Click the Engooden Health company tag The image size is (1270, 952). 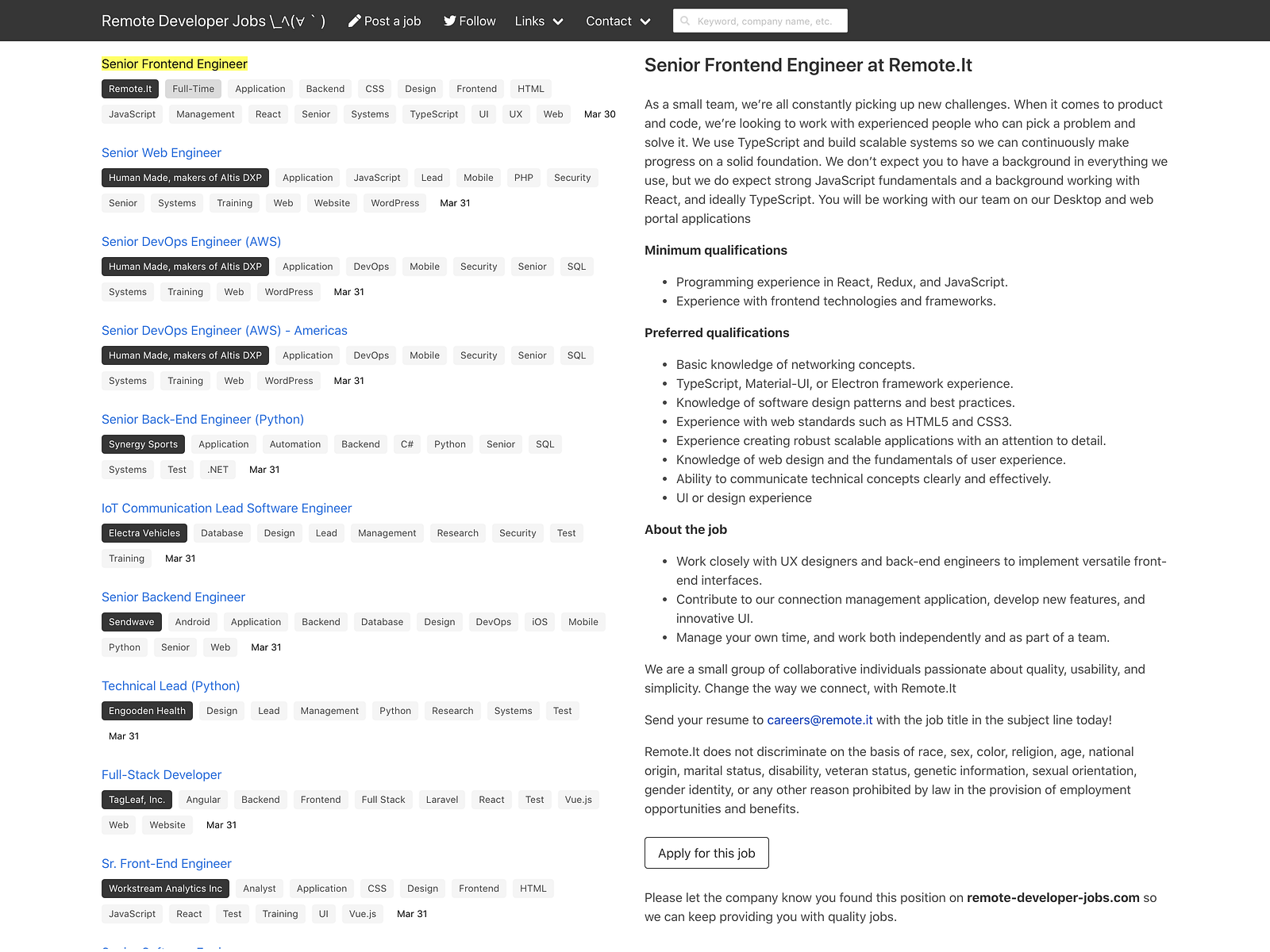[x=147, y=711]
